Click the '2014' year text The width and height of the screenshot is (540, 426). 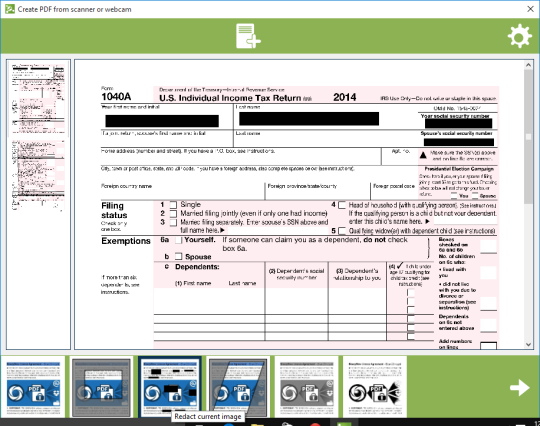(x=344, y=97)
